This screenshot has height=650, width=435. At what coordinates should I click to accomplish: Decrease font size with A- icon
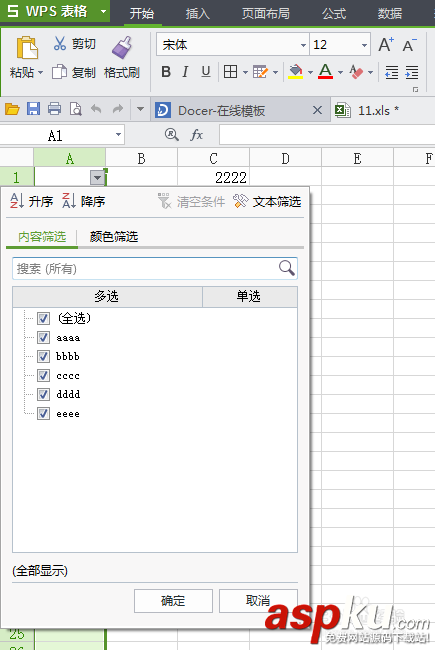[x=410, y=45]
